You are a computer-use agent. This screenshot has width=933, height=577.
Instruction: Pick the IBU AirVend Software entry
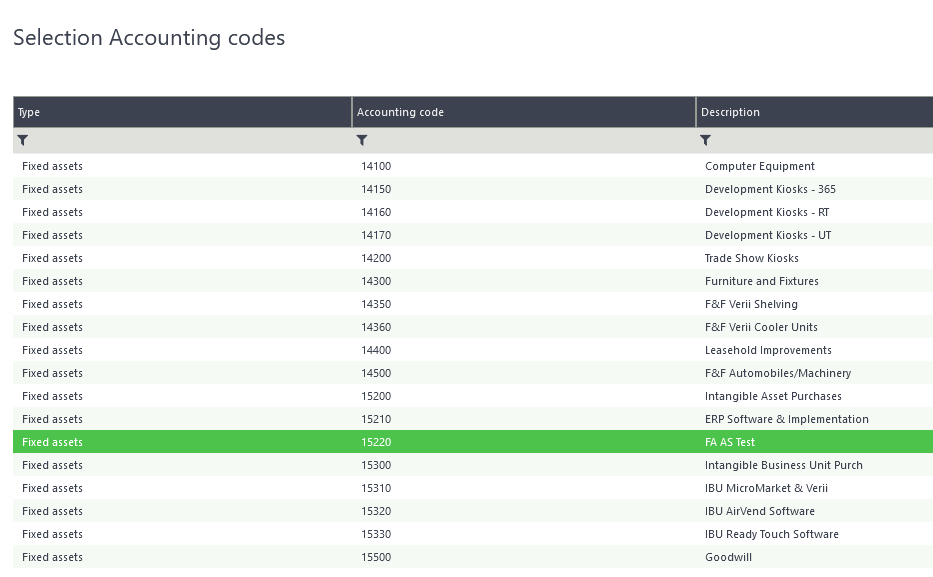pyautogui.click(x=759, y=511)
